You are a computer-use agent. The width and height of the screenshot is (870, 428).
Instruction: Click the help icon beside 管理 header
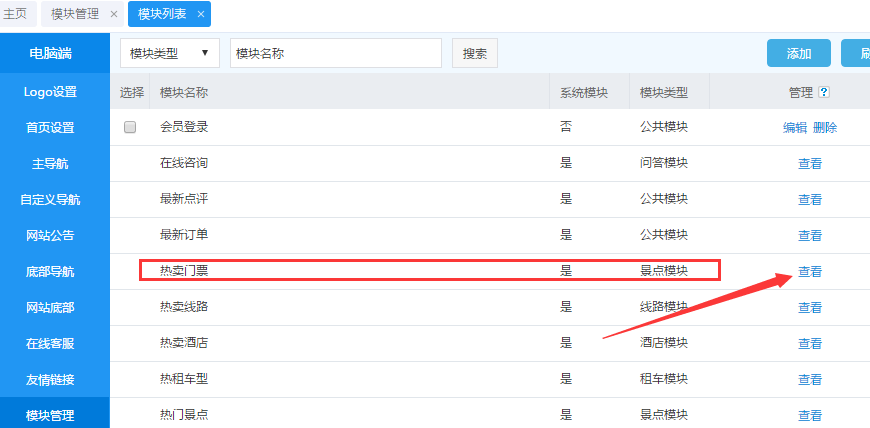pyautogui.click(x=824, y=92)
